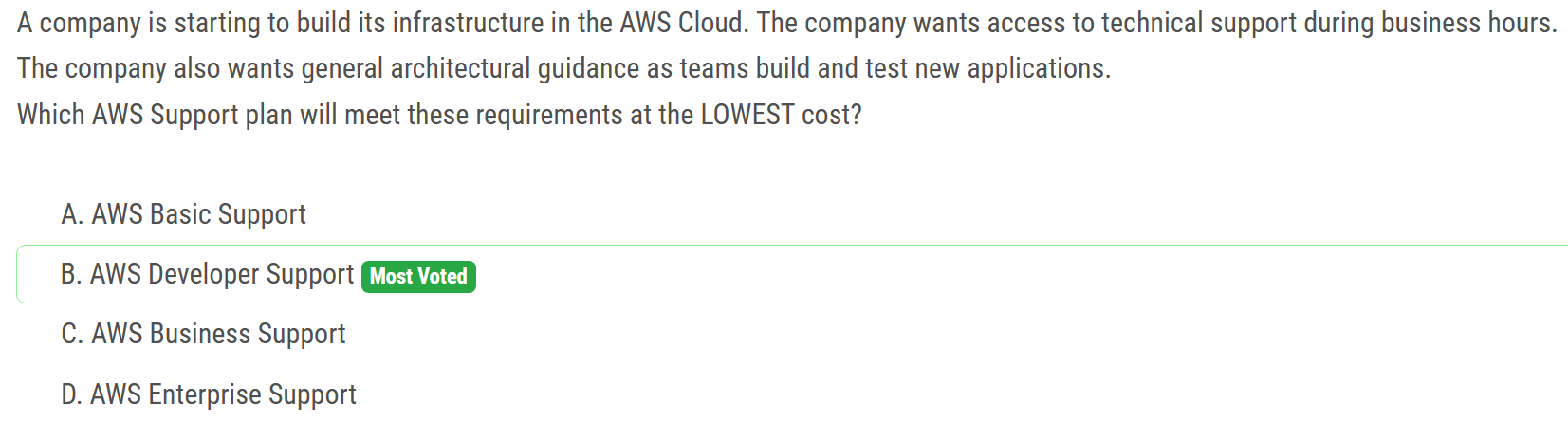Click 'business hours' in the first line
This screenshot has width=1568, height=422.
click(1467, 23)
